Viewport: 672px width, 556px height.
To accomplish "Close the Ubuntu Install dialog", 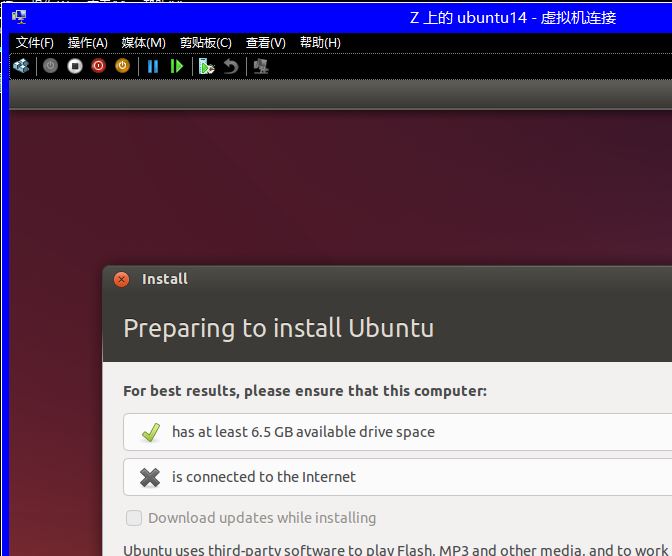I will click(122, 280).
